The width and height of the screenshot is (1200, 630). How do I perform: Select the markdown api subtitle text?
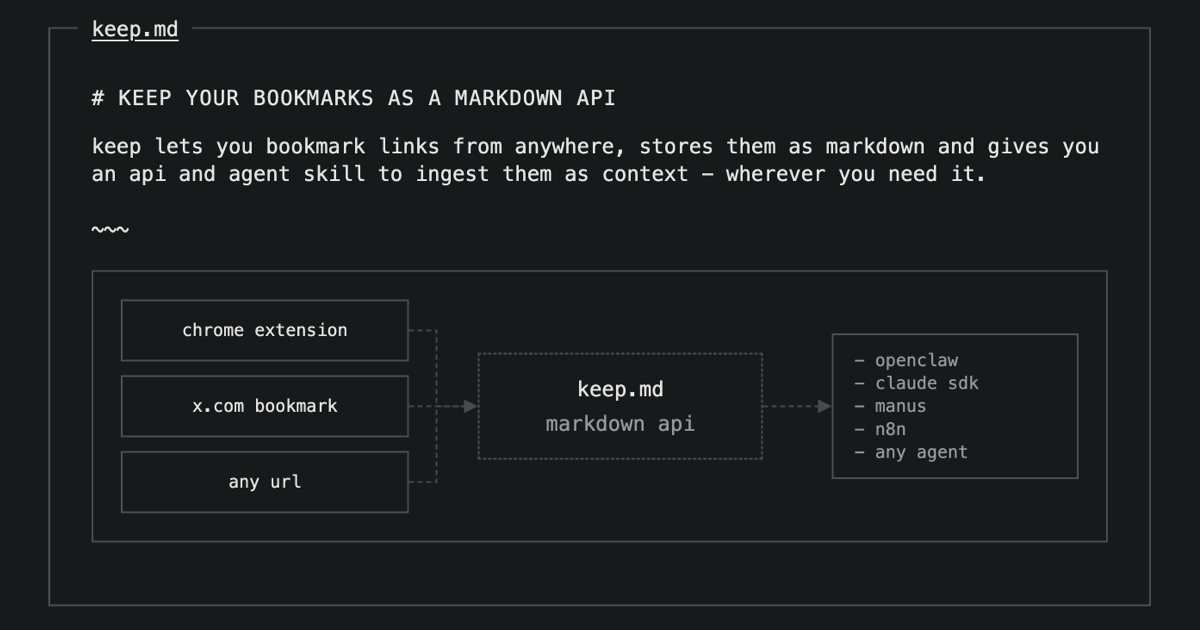coord(620,423)
